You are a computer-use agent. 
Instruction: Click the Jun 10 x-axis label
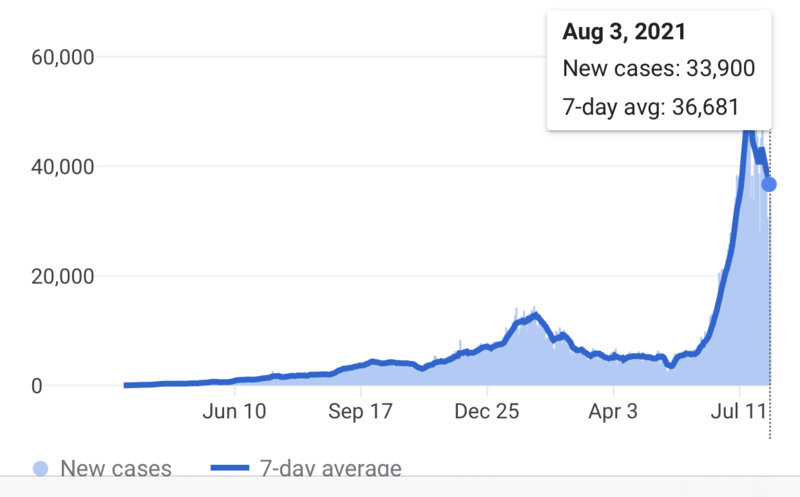234,411
